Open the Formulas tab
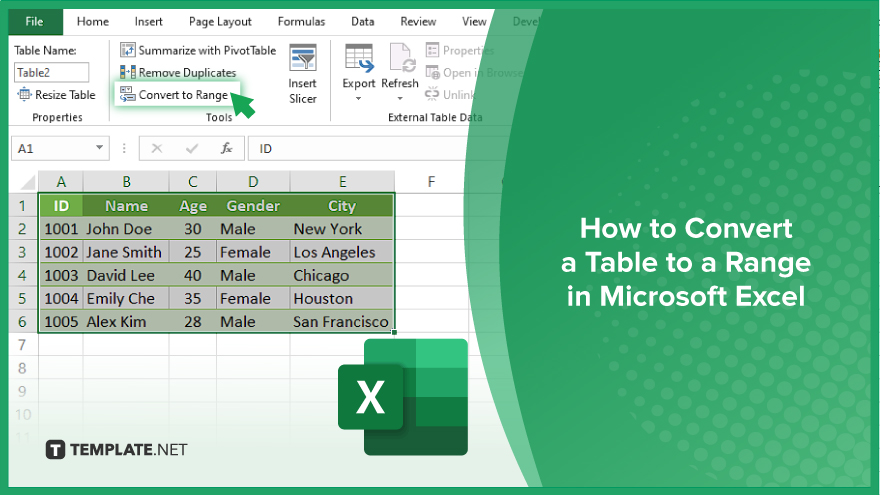The width and height of the screenshot is (880, 495). point(301,22)
